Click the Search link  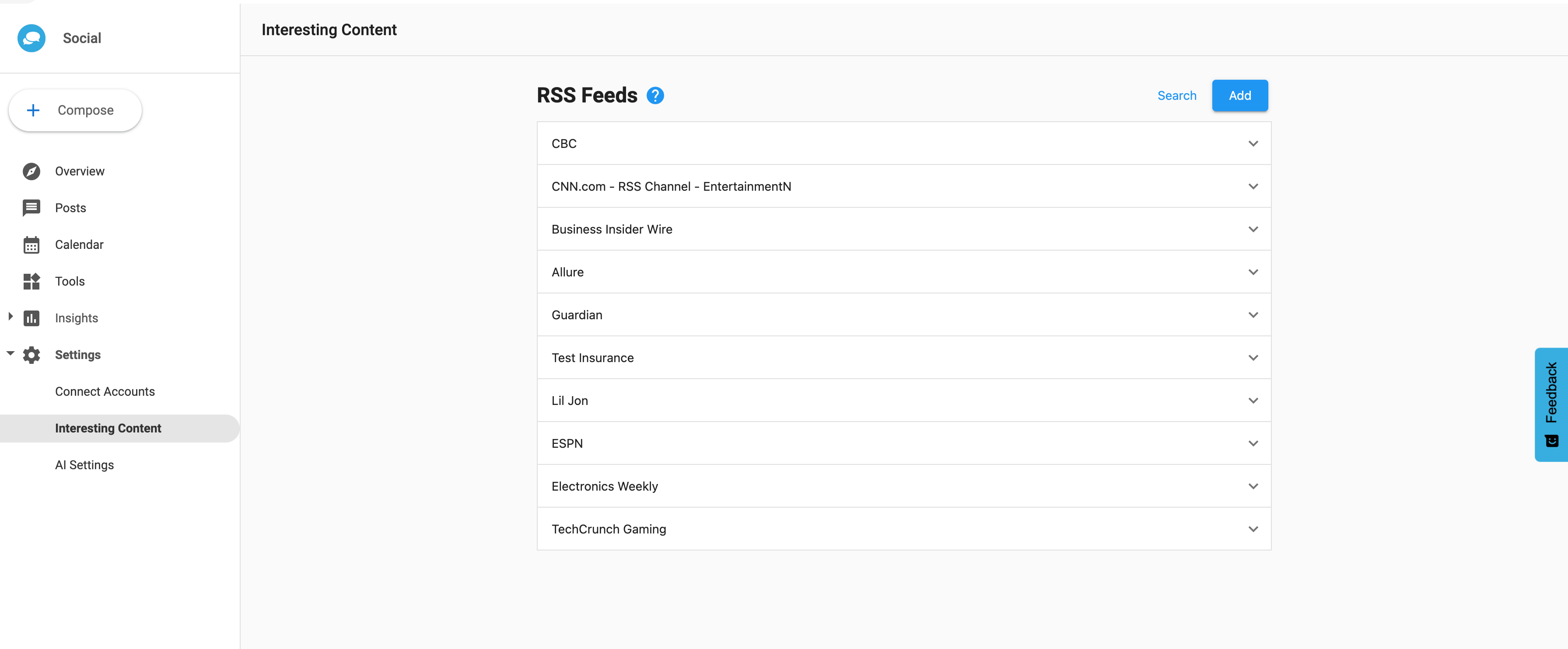click(x=1176, y=95)
